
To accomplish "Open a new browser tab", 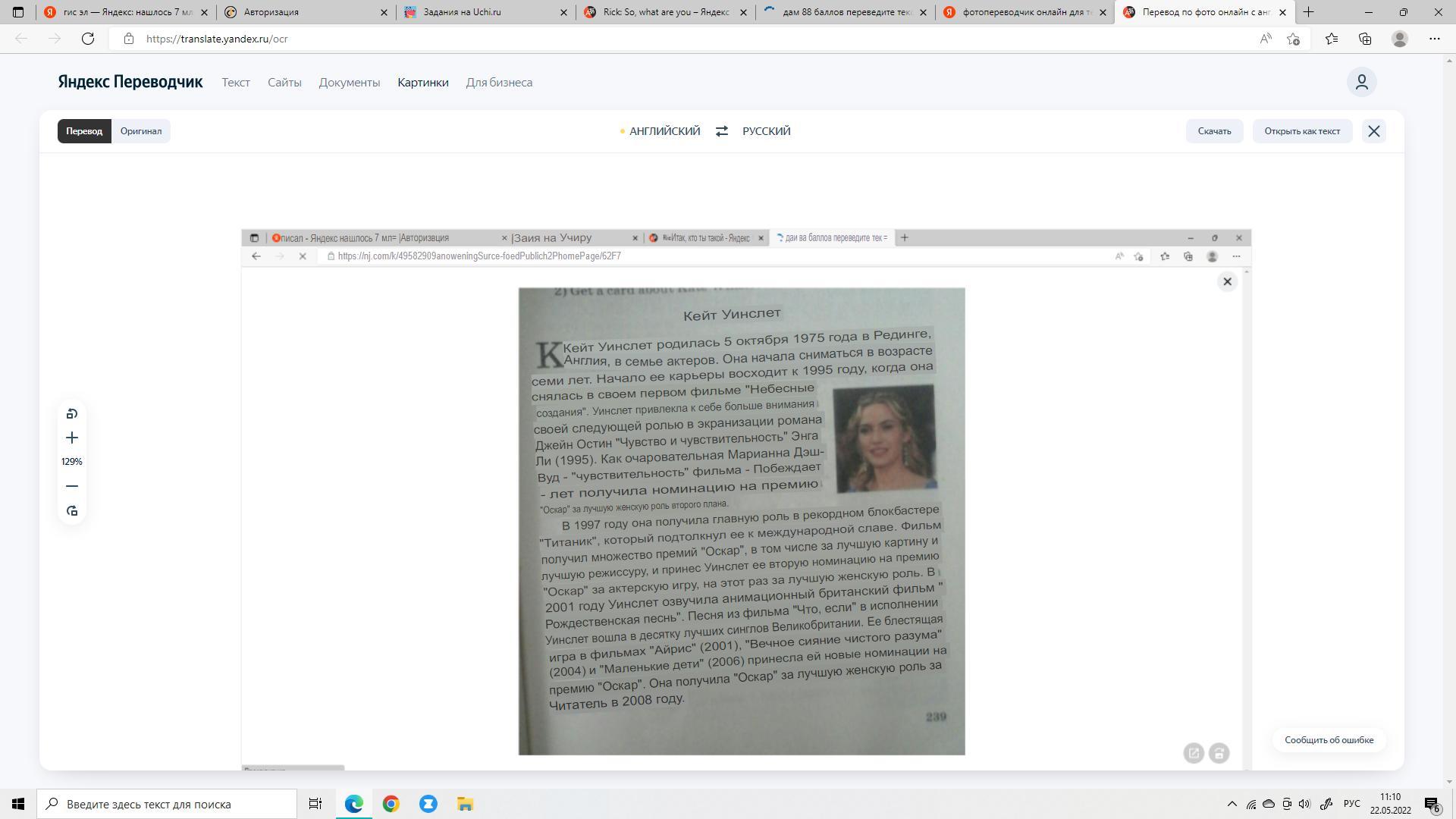I will pyautogui.click(x=1308, y=12).
